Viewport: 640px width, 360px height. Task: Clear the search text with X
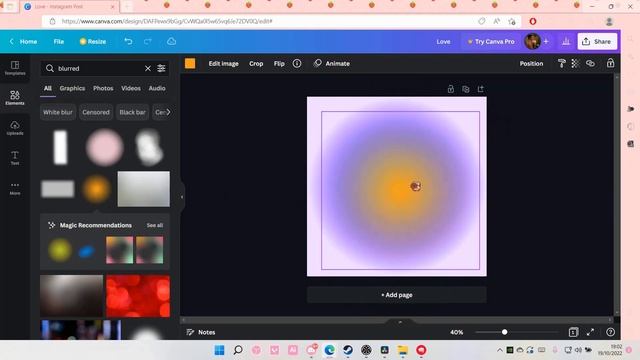click(x=148, y=68)
